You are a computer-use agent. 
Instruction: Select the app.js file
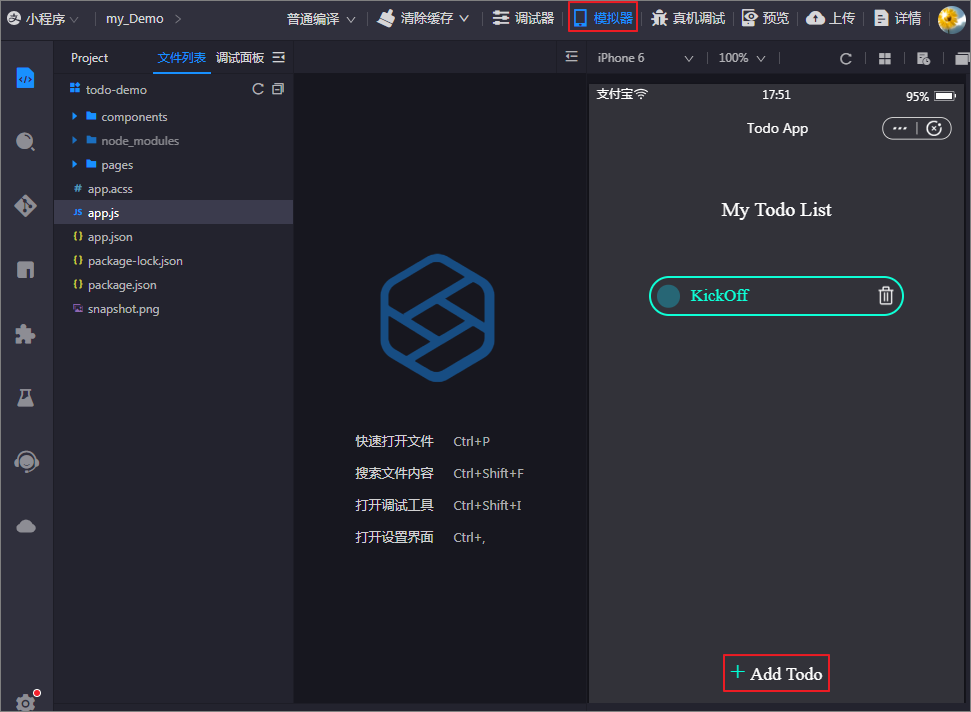(x=173, y=212)
